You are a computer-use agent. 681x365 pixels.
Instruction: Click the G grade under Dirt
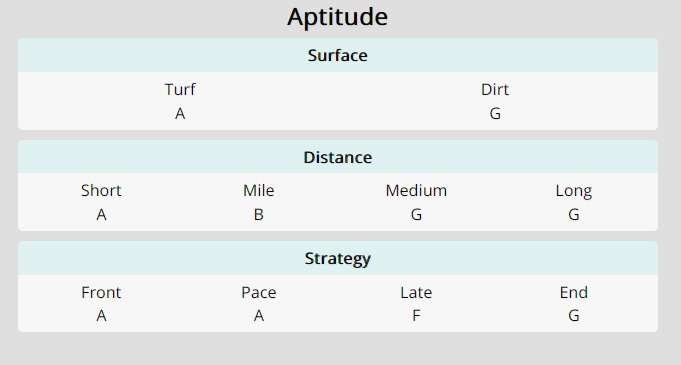pos(495,113)
